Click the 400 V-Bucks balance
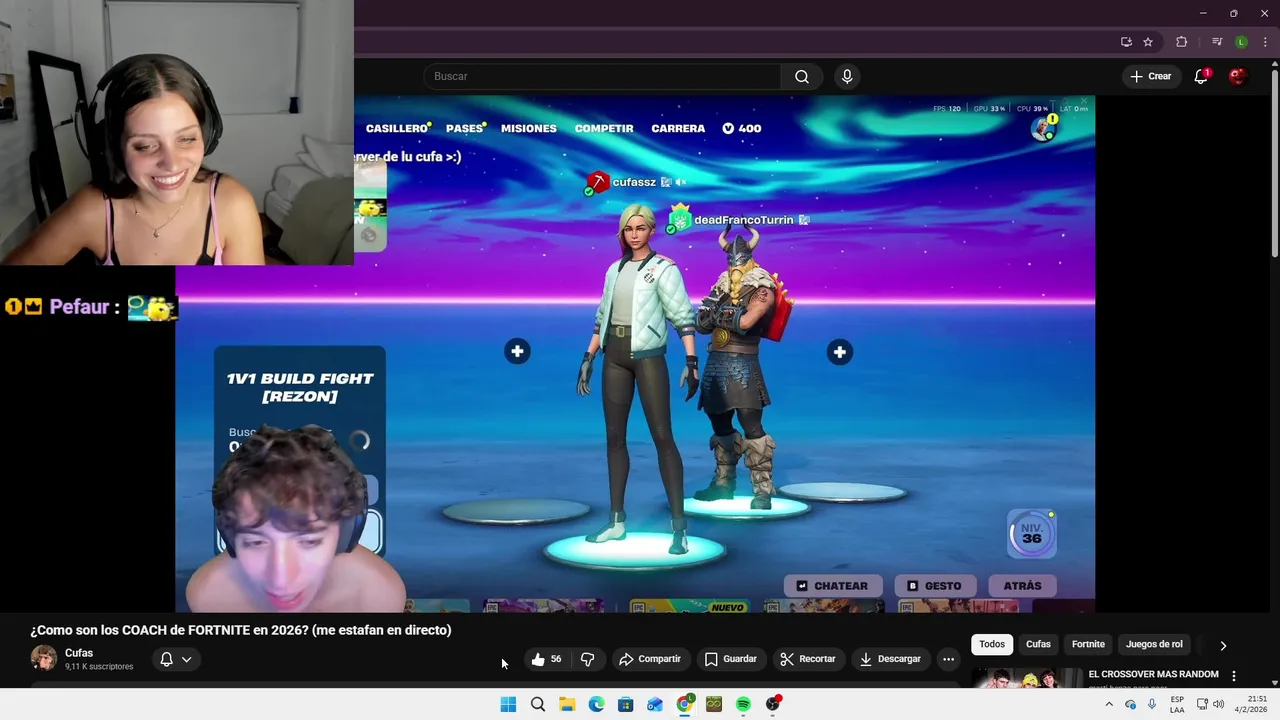 pyautogui.click(x=741, y=129)
